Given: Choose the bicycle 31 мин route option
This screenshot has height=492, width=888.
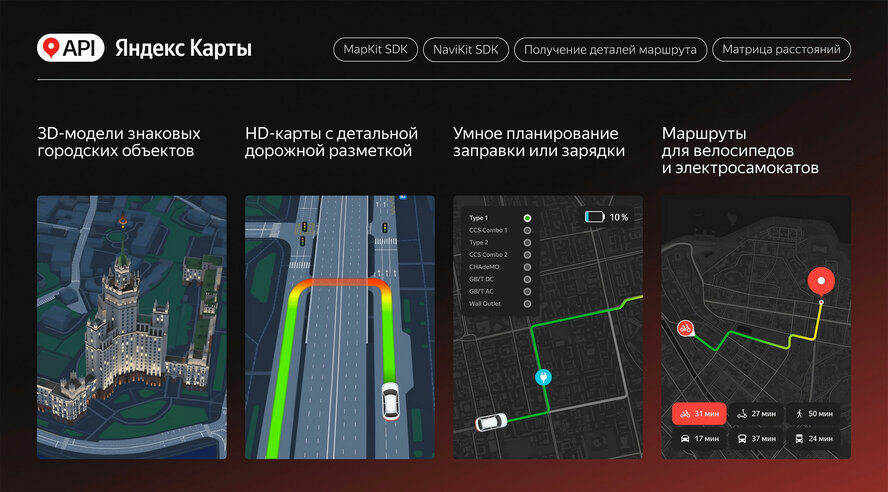Looking at the screenshot, I should point(699,414).
